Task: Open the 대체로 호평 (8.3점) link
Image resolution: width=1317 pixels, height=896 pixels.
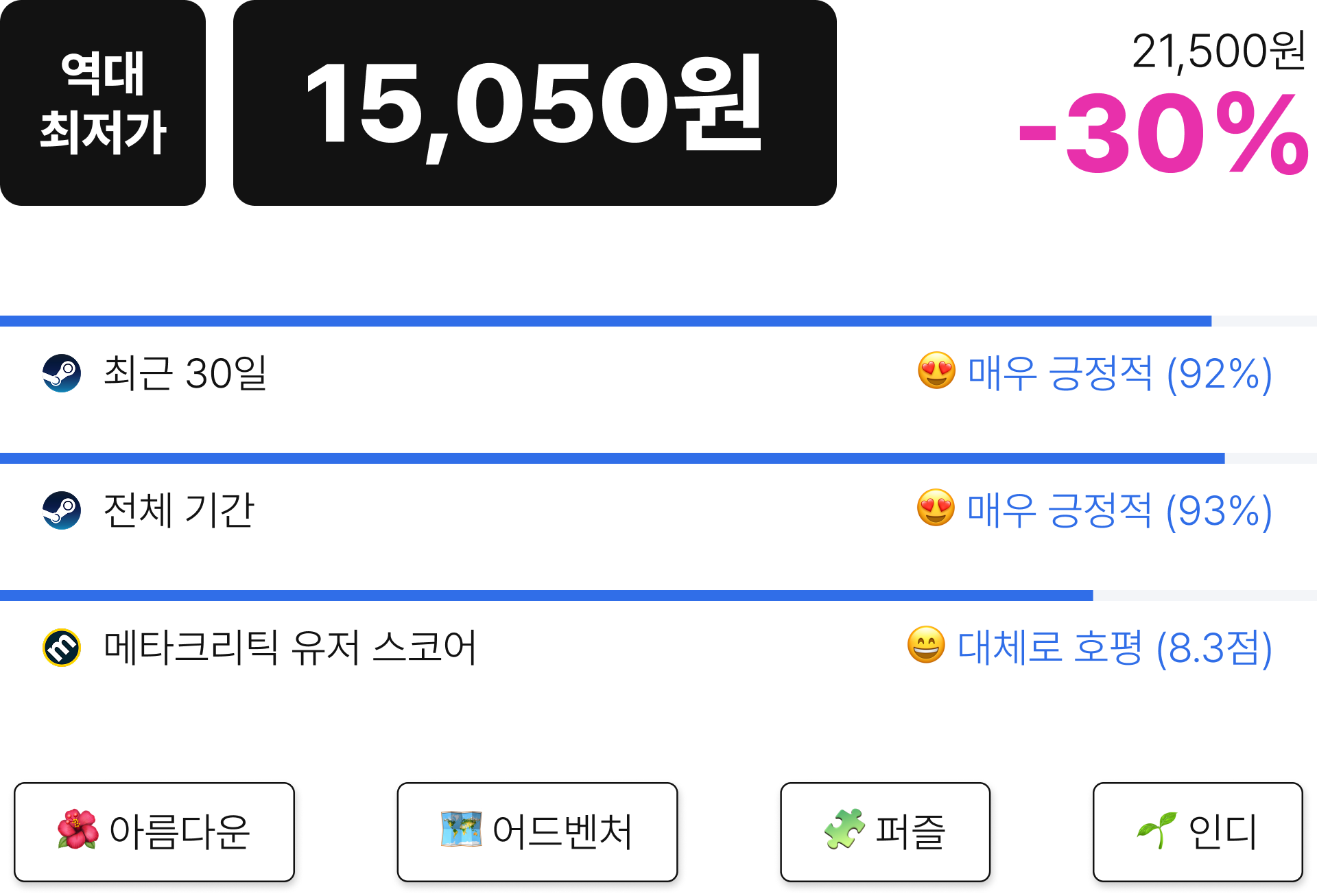Action: click(x=1115, y=648)
